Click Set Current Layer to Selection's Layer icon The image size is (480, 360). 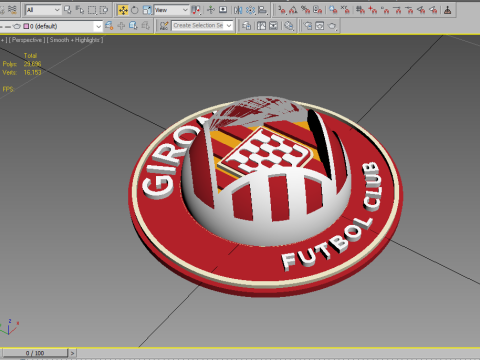click(x=145, y=26)
